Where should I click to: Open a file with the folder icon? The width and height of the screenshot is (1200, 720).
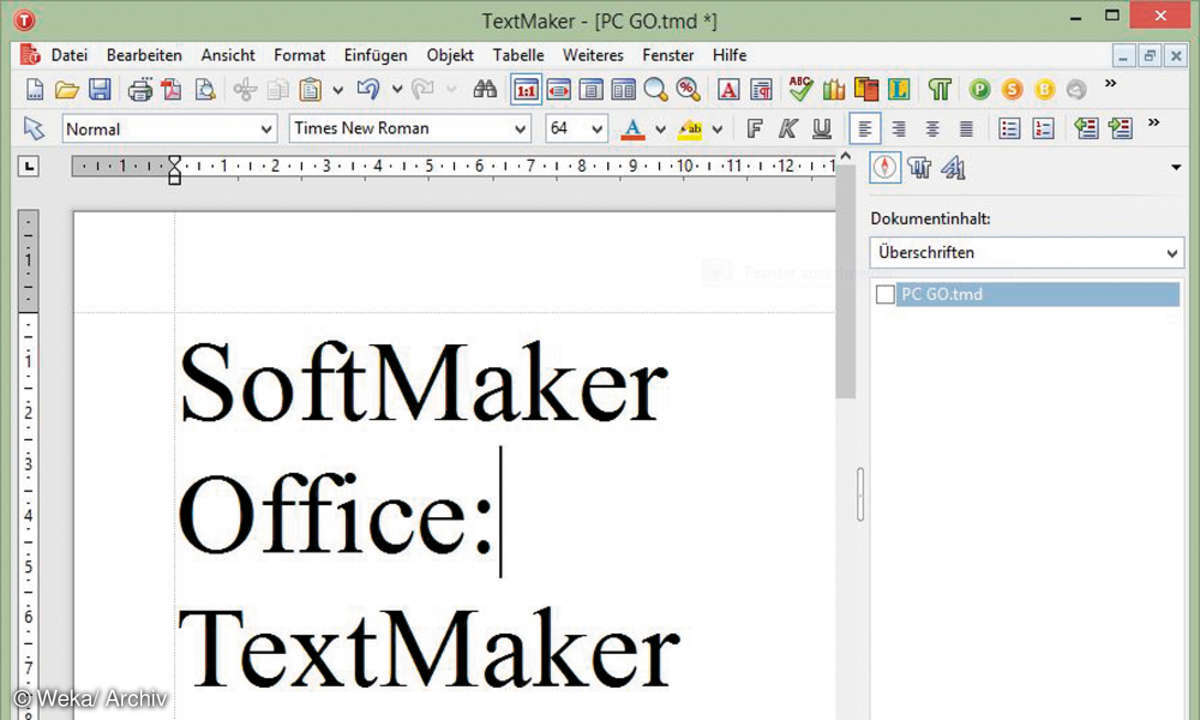[67, 90]
